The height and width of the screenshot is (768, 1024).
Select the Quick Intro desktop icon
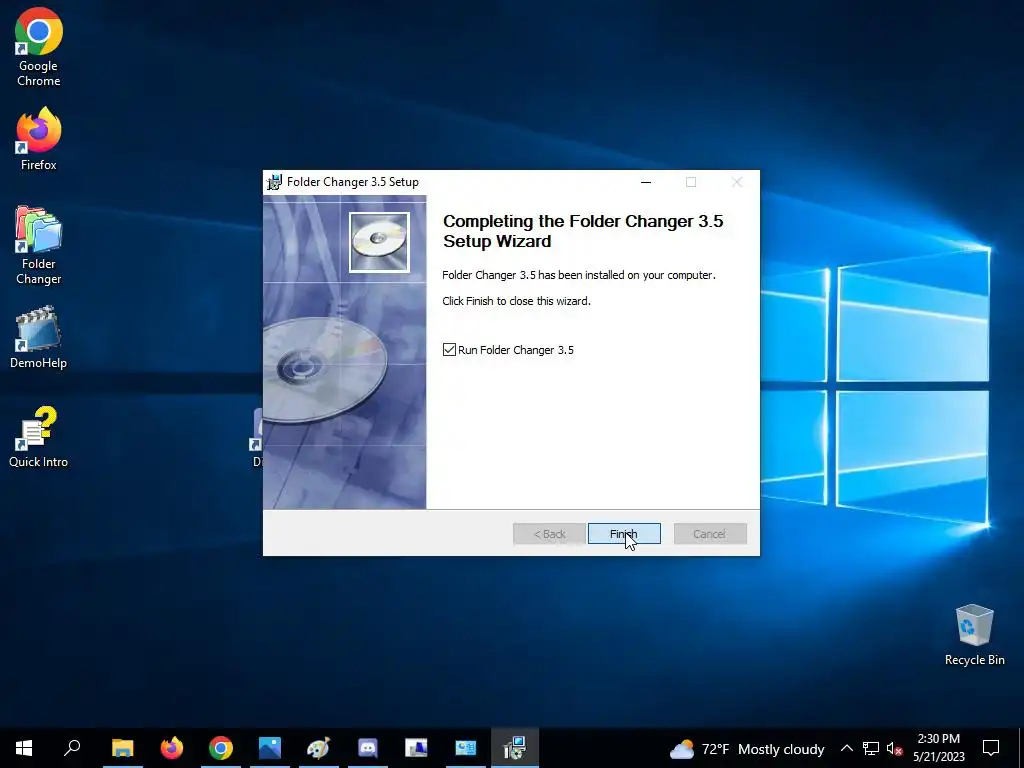point(39,437)
